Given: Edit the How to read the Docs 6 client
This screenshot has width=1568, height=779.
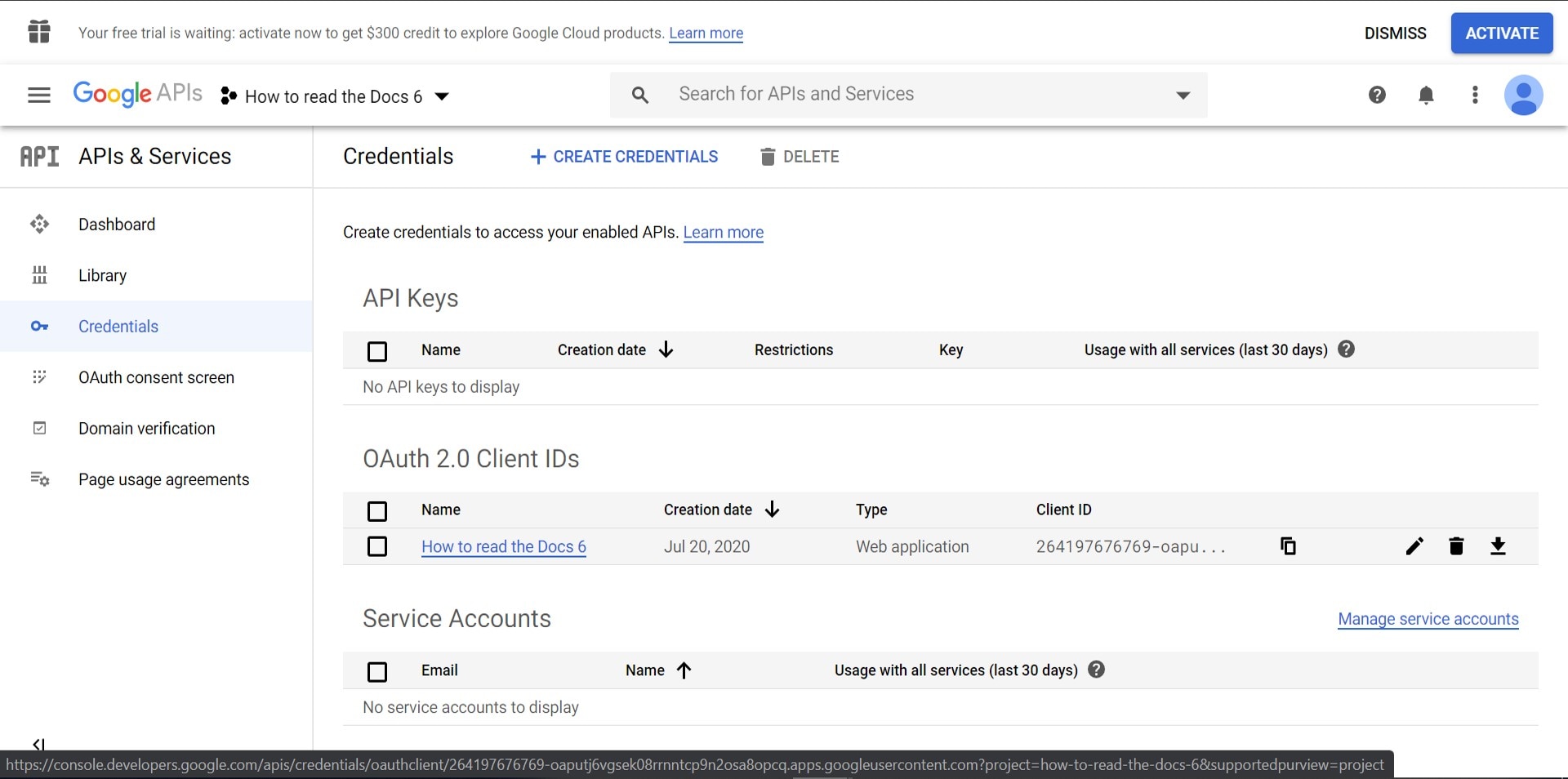Looking at the screenshot, I should point(1414,546).
